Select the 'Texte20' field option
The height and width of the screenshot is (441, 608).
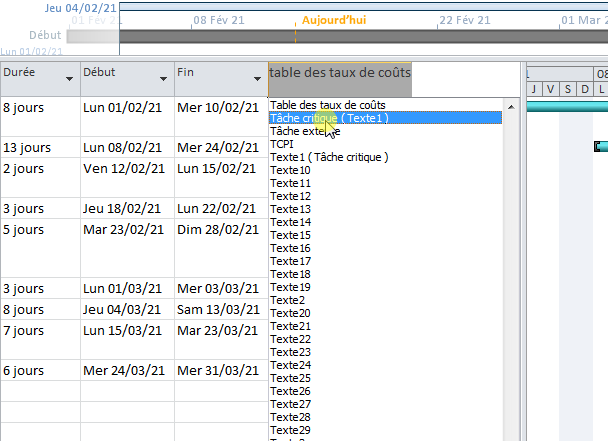290,313
